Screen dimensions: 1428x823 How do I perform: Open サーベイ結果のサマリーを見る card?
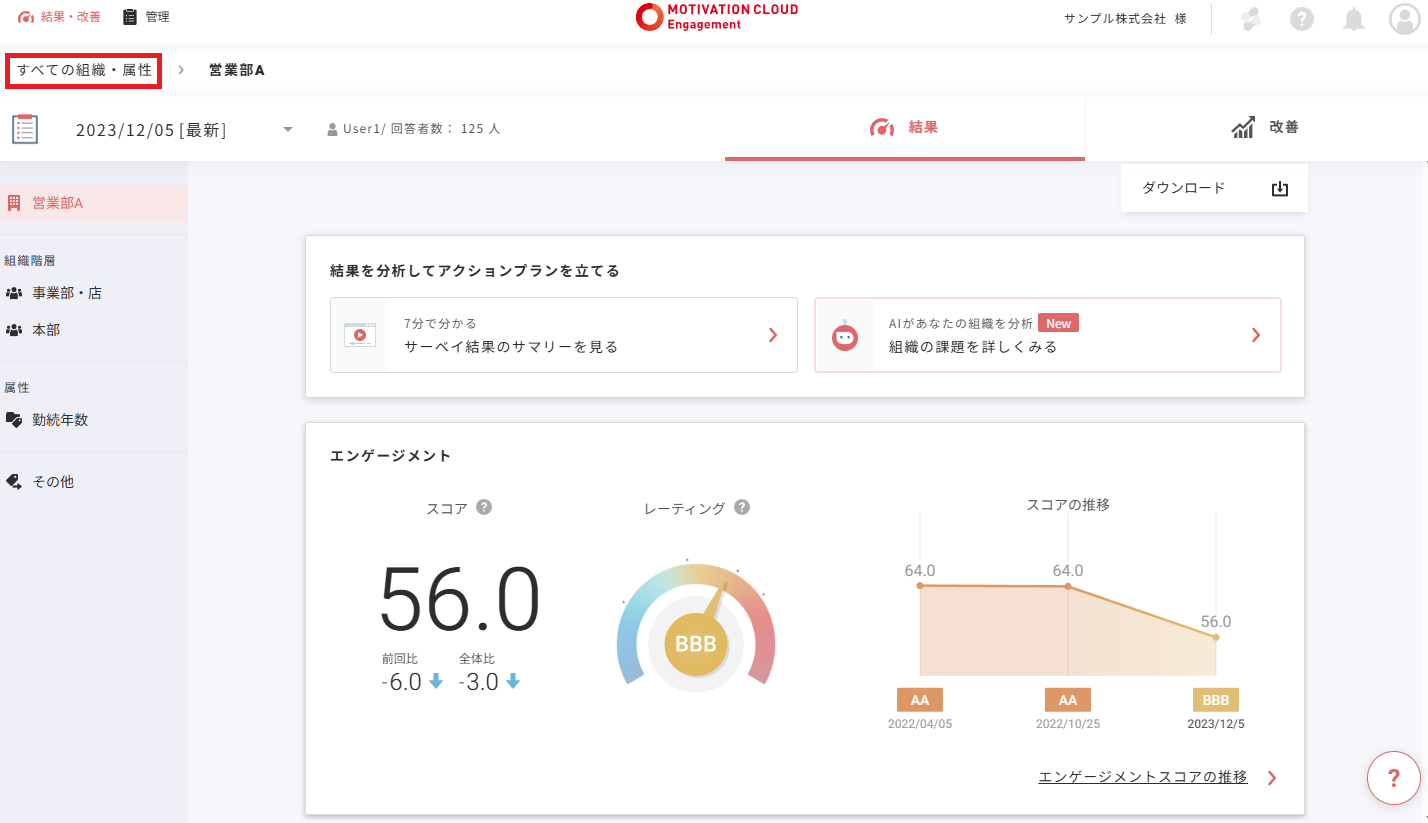coord(563,335)
